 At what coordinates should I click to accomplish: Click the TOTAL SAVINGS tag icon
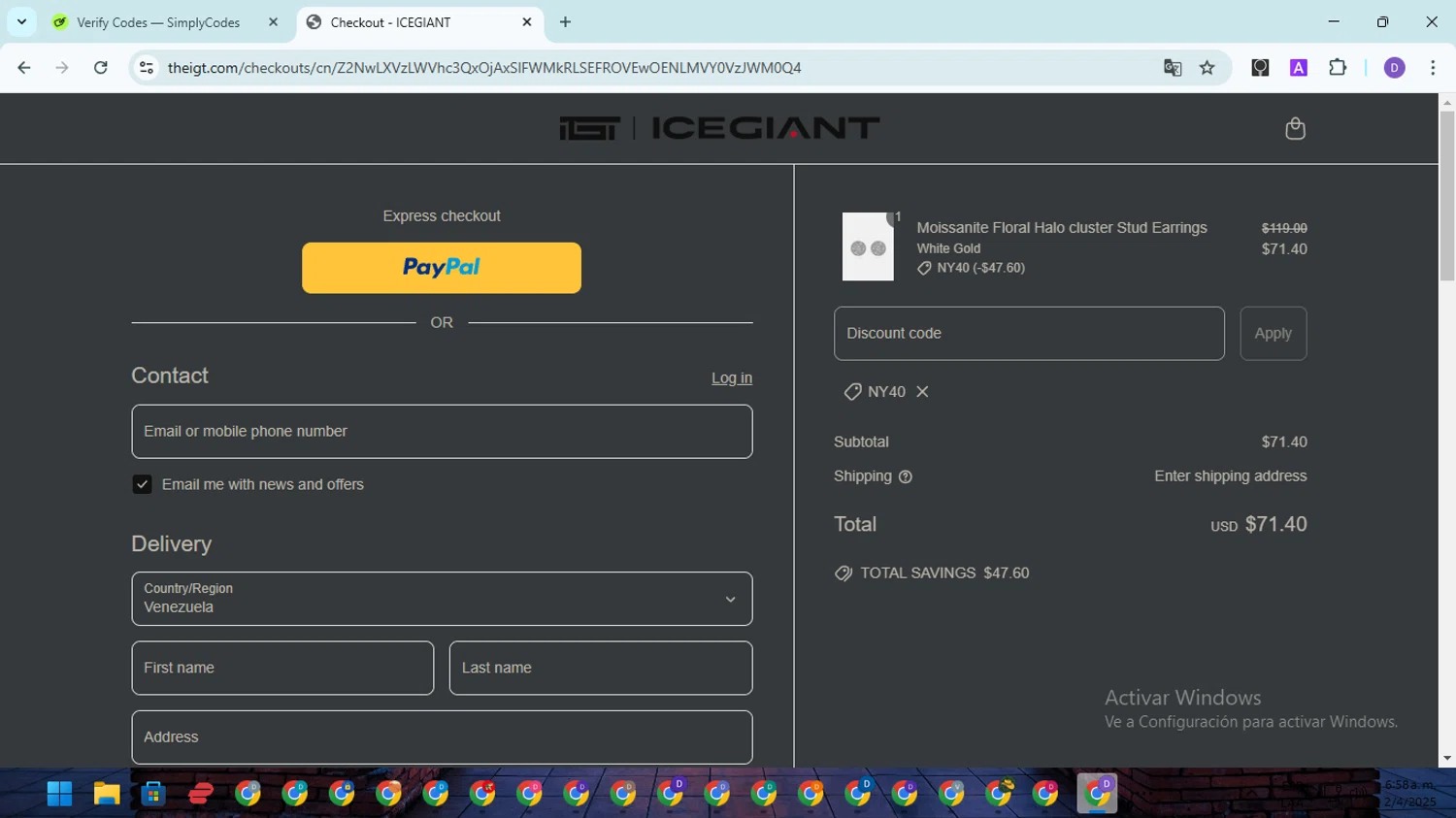pyautogui.click(x=844, y=573)
